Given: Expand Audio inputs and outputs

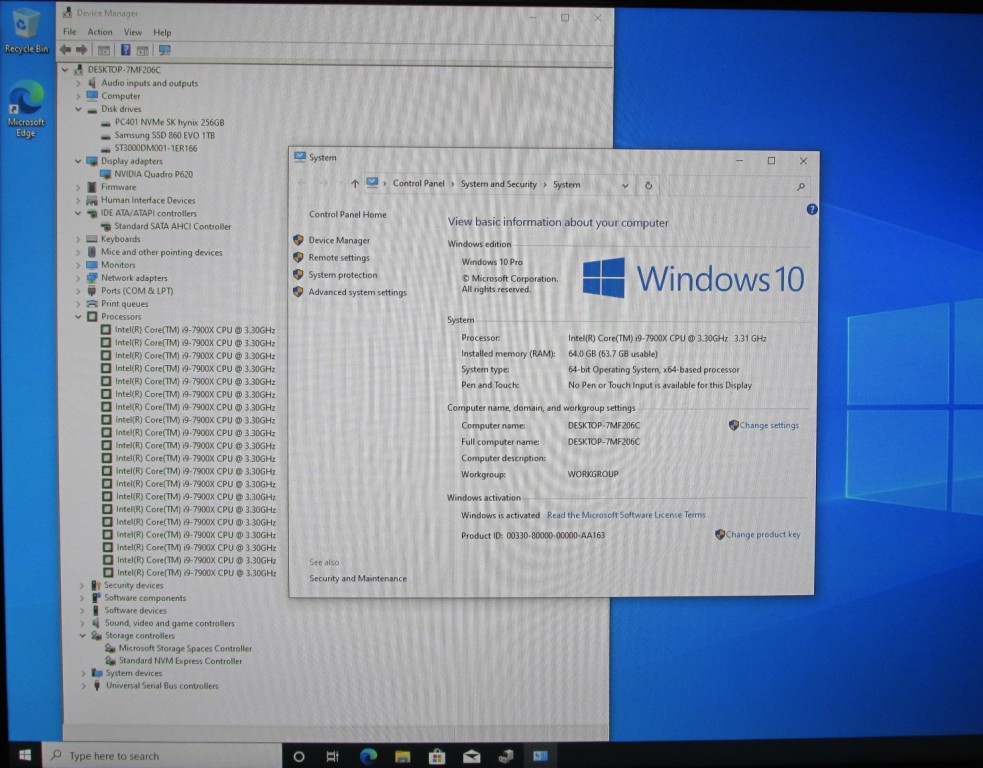Looking at the screenshot, I should tap(78, 83).
